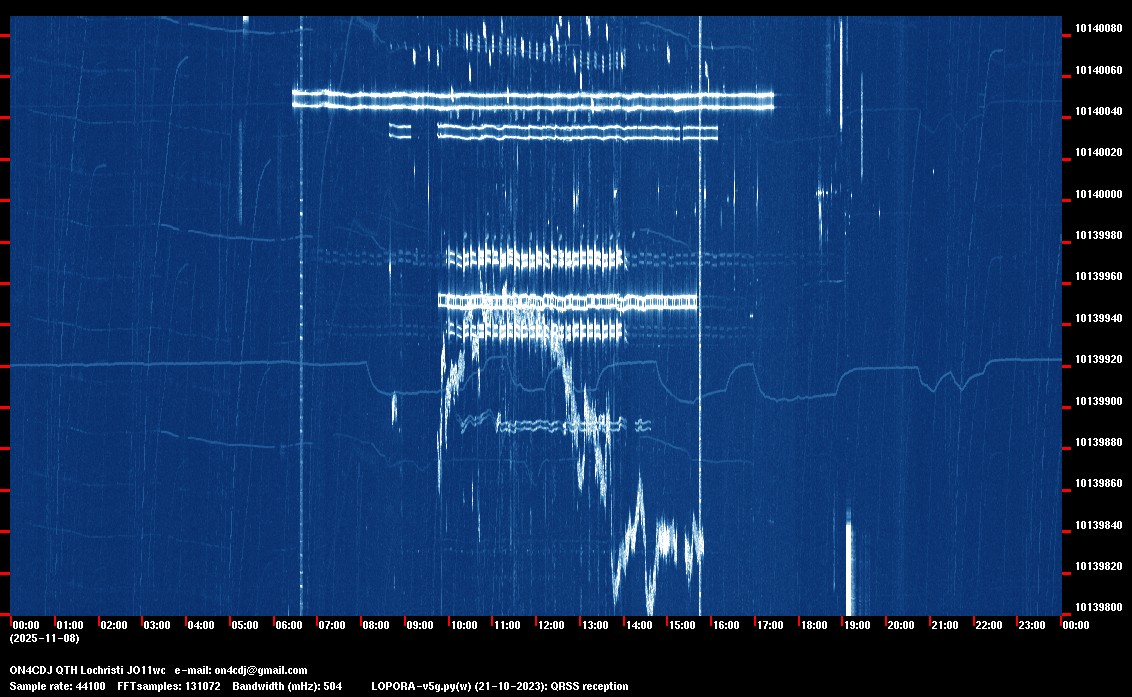Click the 12:00 time axis label
The height and width of the screenshot is (697, 1132).
(x=552, y=625)
